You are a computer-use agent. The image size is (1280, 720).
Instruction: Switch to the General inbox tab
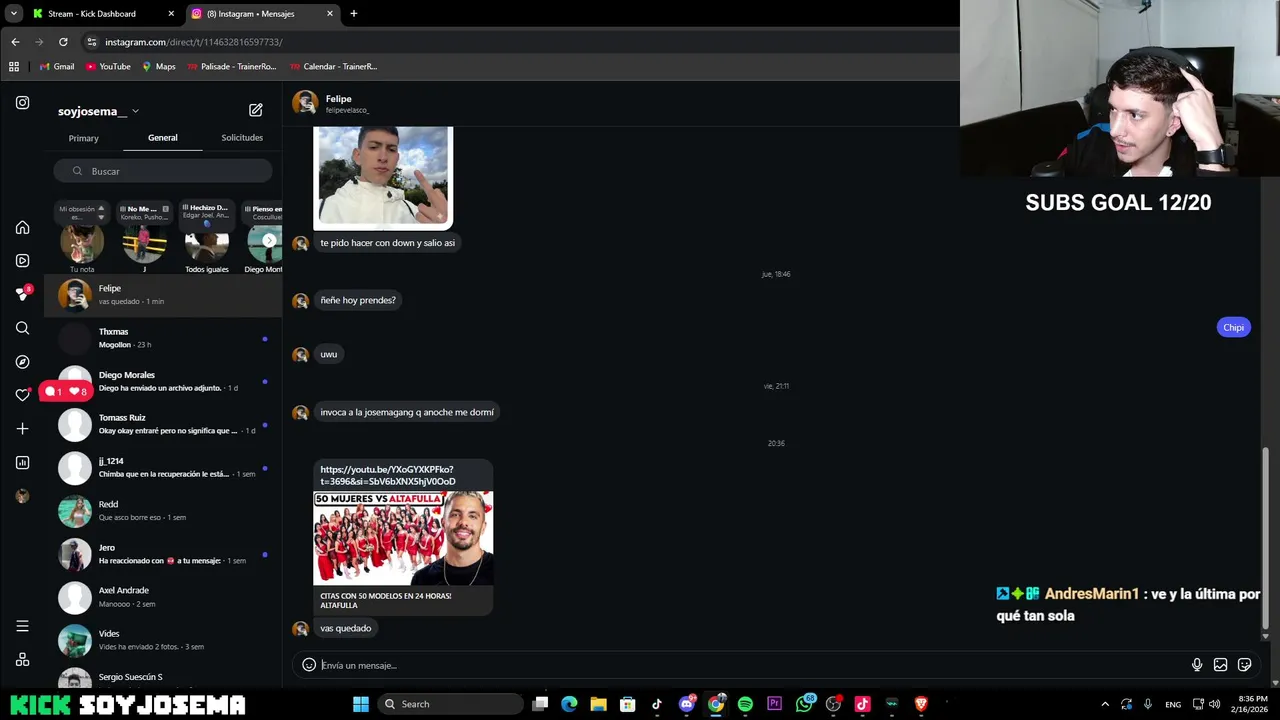(162, 138)
